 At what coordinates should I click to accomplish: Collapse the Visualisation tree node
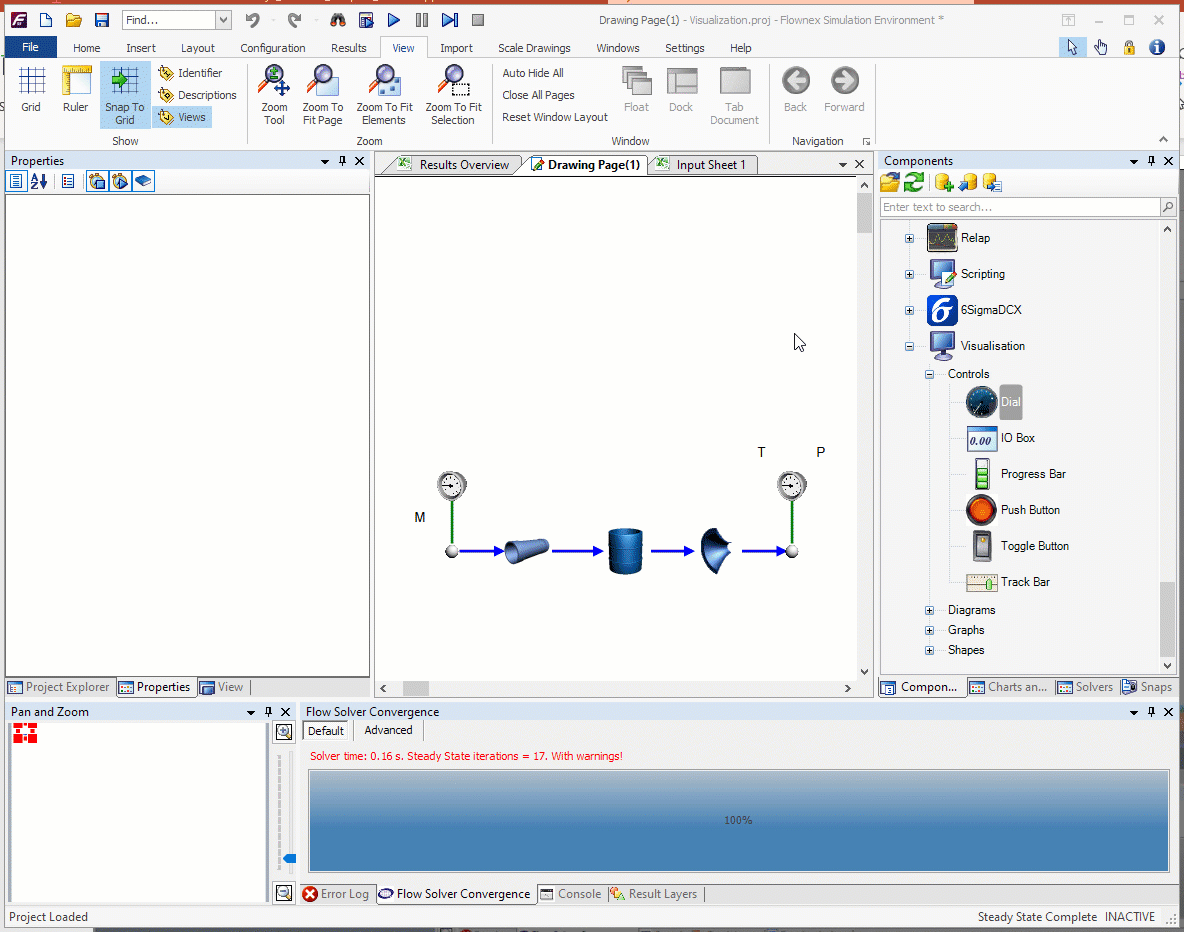909,346
